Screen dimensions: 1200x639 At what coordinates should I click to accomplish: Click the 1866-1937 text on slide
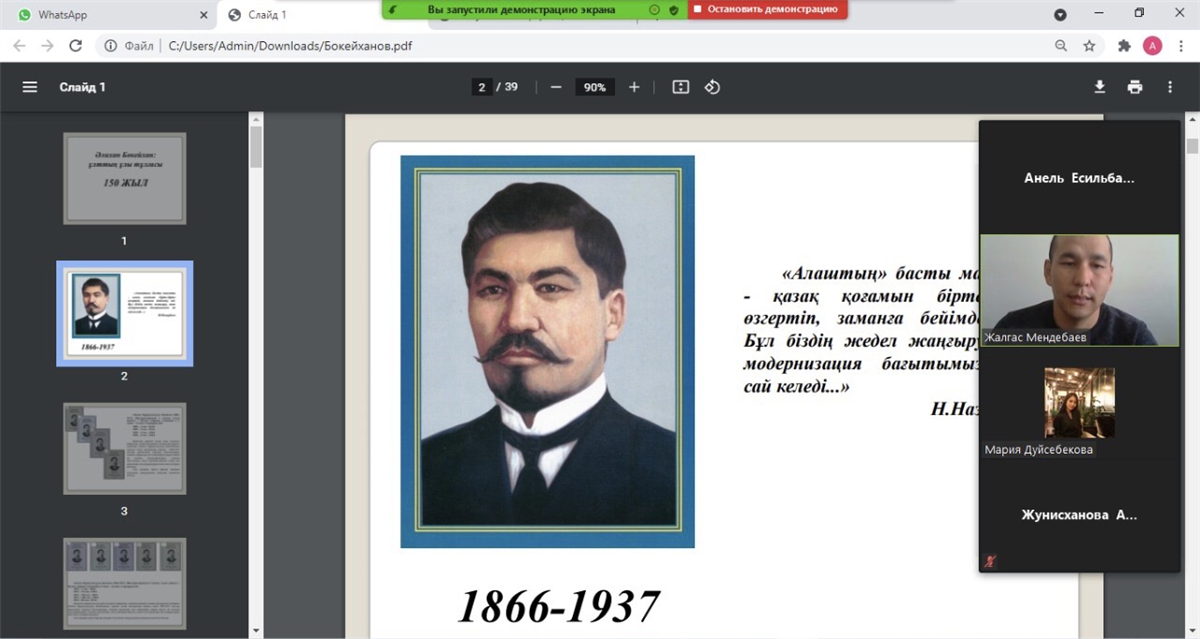pyautogui.click(x=558, y=606)
